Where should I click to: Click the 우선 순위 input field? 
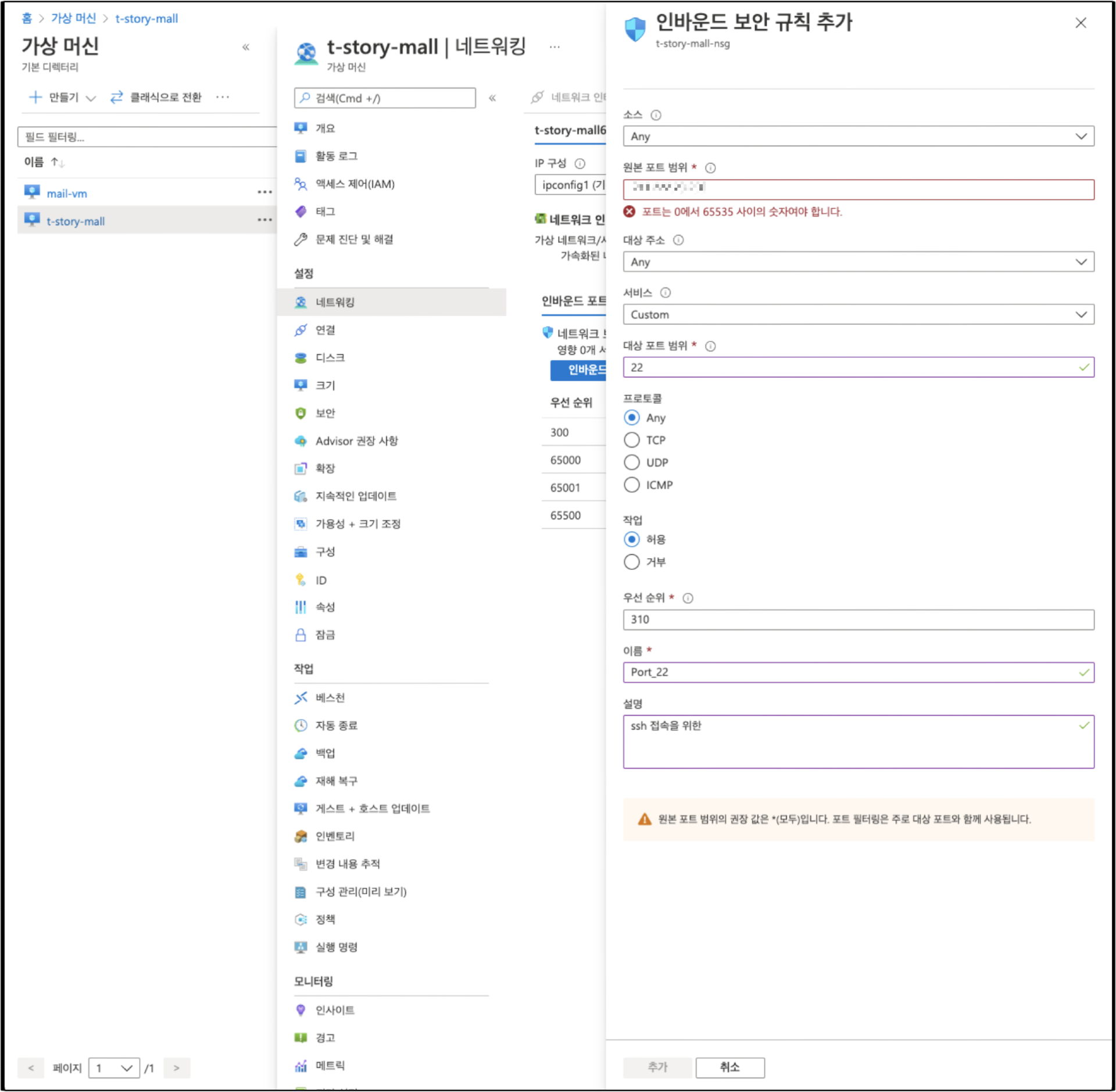(858, 620)
